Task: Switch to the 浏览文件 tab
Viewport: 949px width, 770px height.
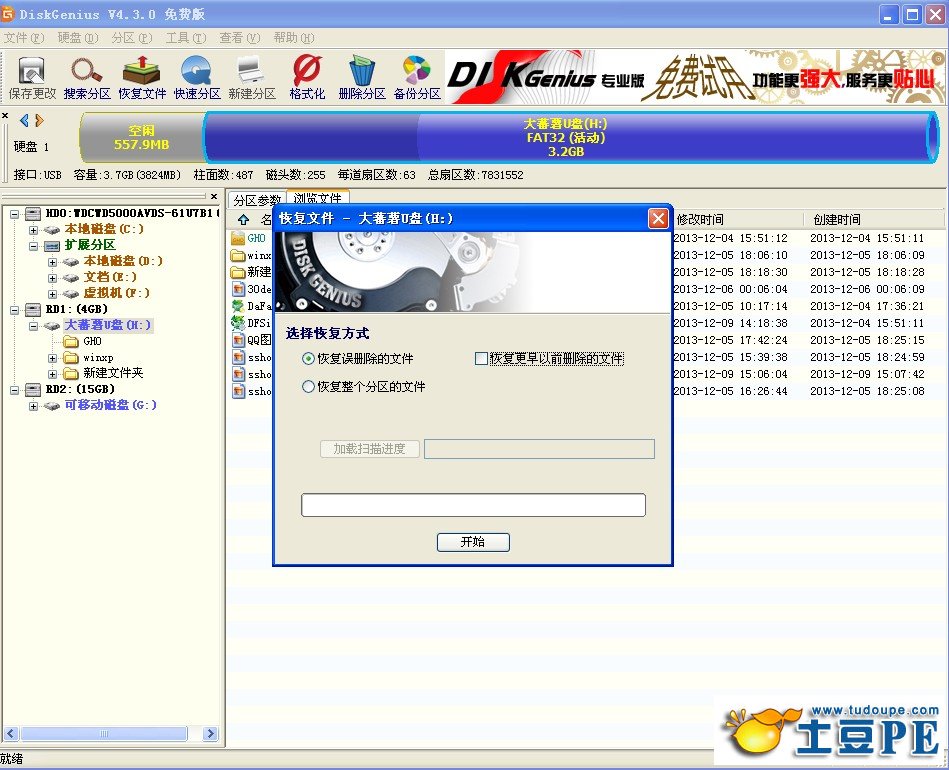Action: coord(317,199)
